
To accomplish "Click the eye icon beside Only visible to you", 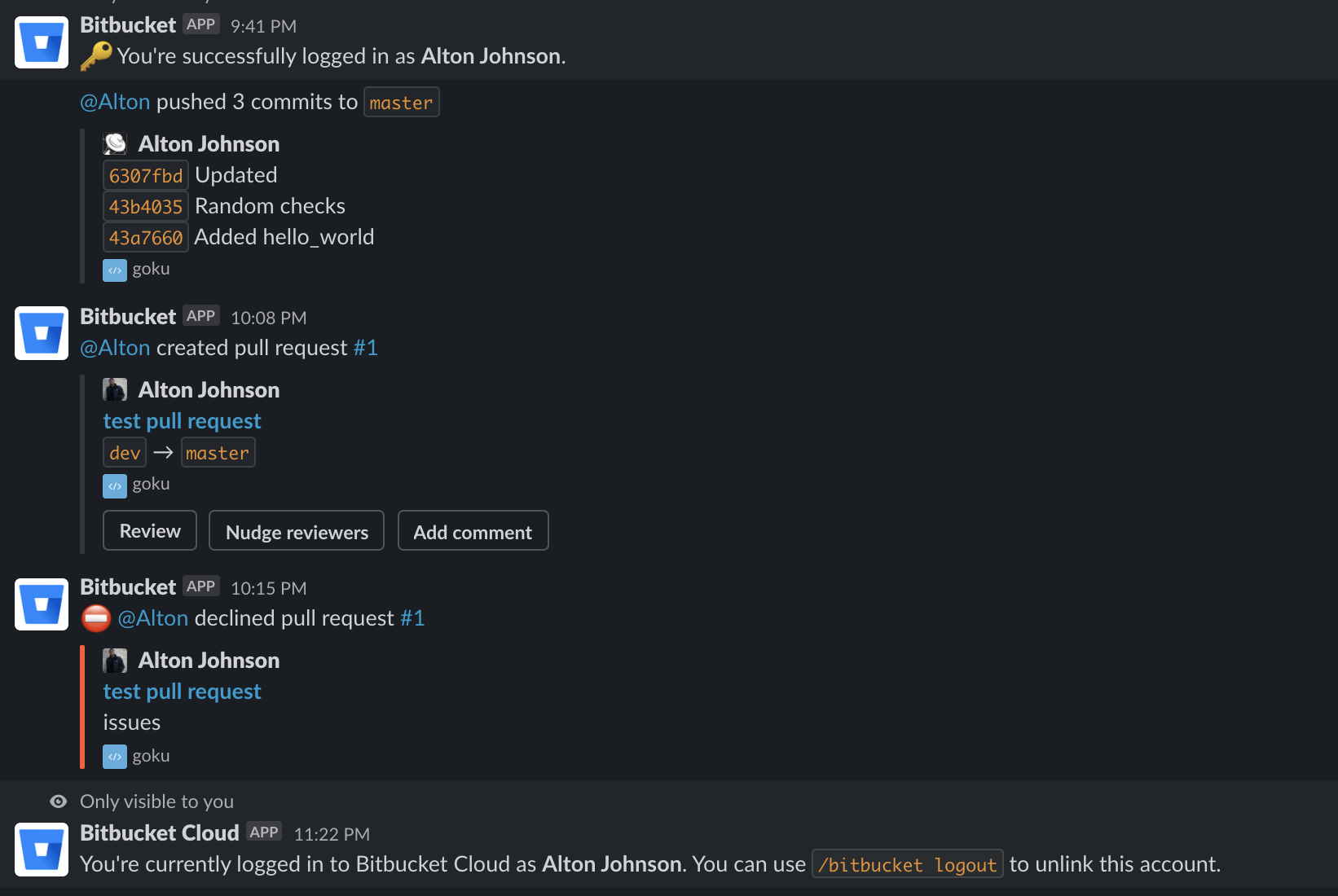I will point(57,802).
